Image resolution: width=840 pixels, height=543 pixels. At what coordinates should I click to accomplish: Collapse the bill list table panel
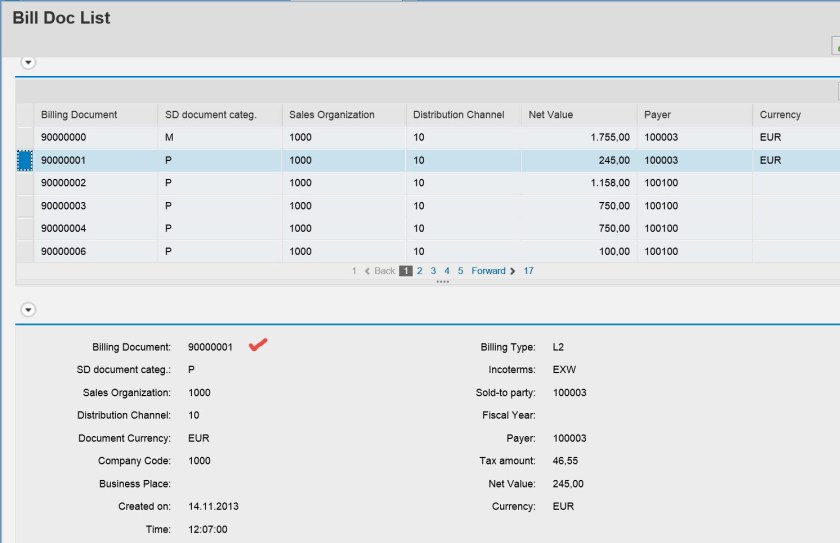pos(28,62)
